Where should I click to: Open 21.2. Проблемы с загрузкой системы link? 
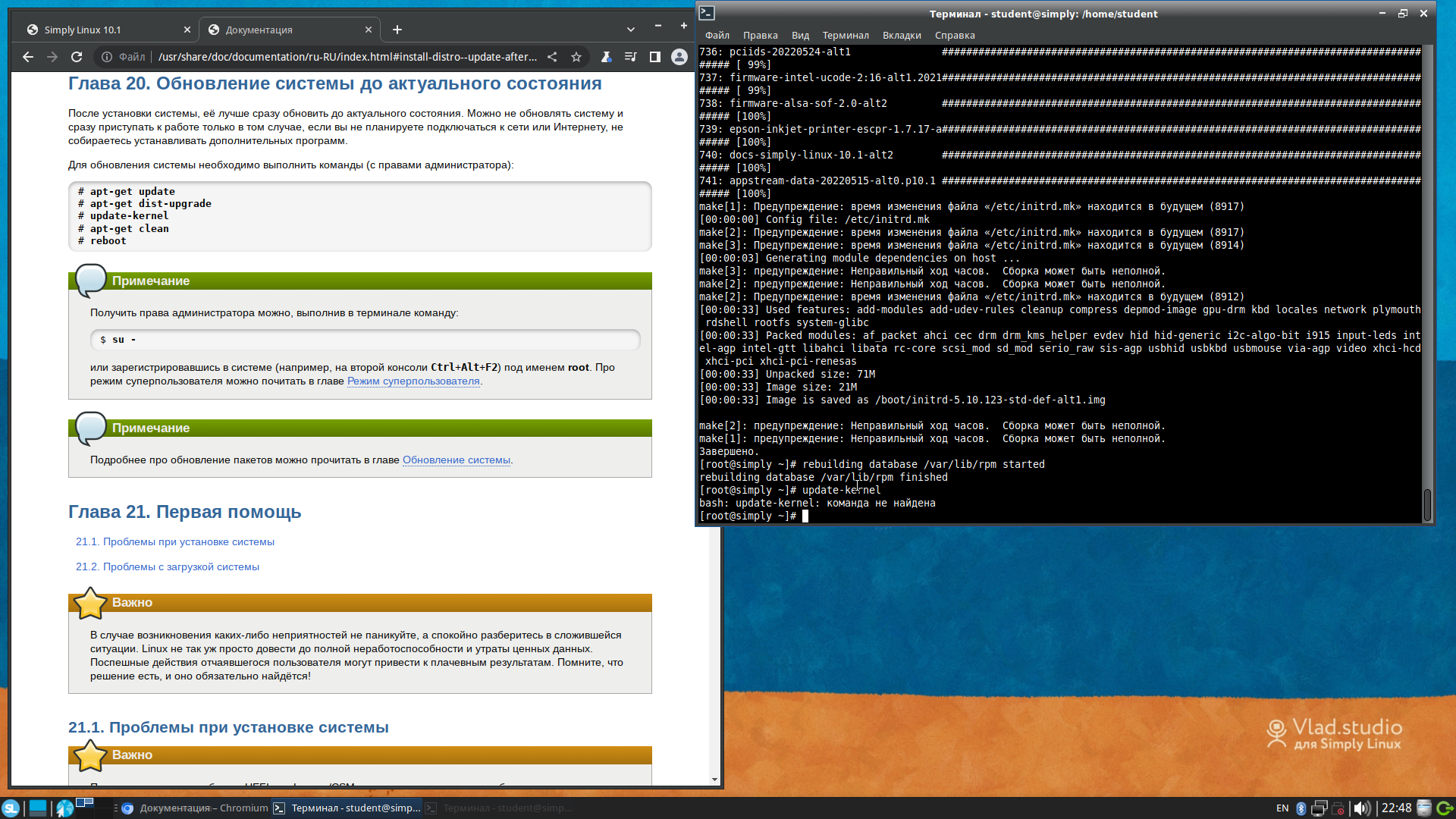[168, 567]
